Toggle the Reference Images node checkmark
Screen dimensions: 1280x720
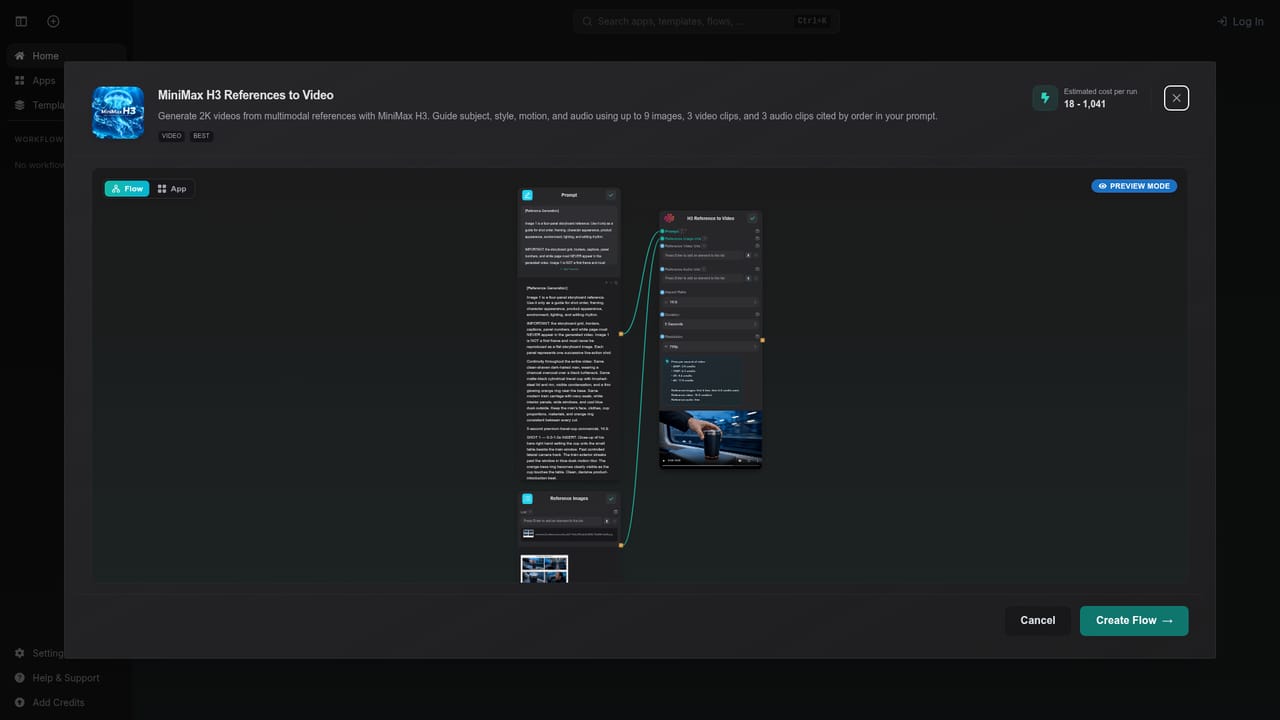tap(611, 498)
